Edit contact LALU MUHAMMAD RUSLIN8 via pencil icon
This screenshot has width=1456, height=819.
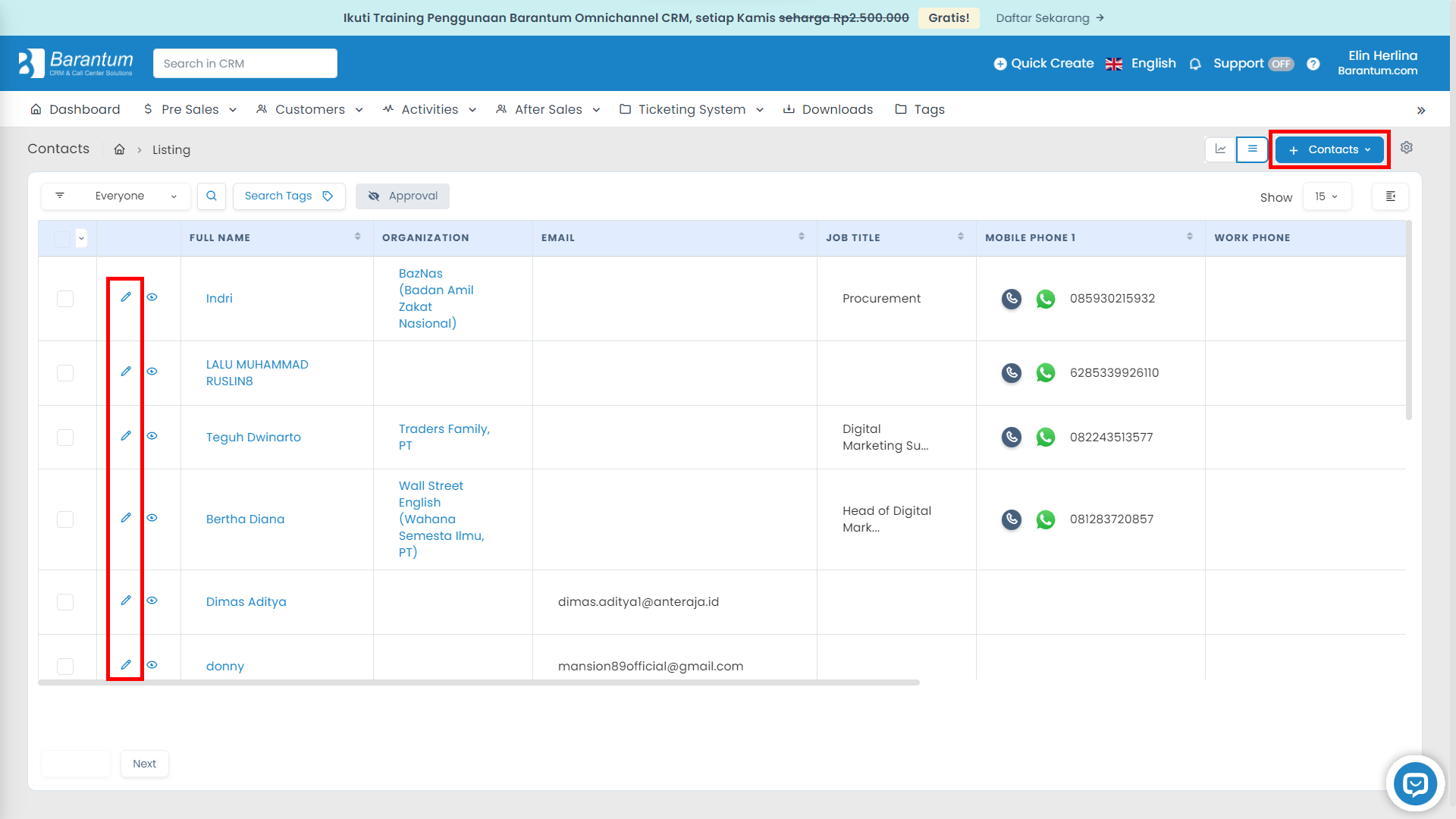(x=126, y=372)
